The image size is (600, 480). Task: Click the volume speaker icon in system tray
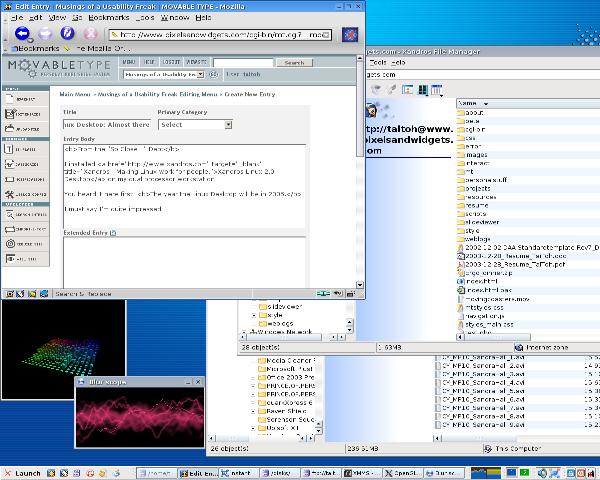click(x=542, y=473)
